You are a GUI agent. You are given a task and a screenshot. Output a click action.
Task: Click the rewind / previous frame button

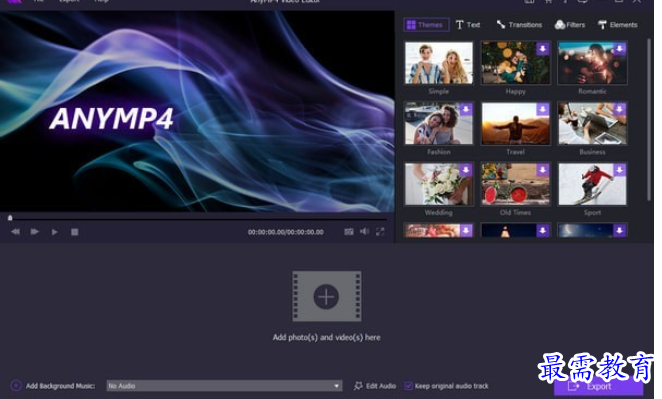15,232
